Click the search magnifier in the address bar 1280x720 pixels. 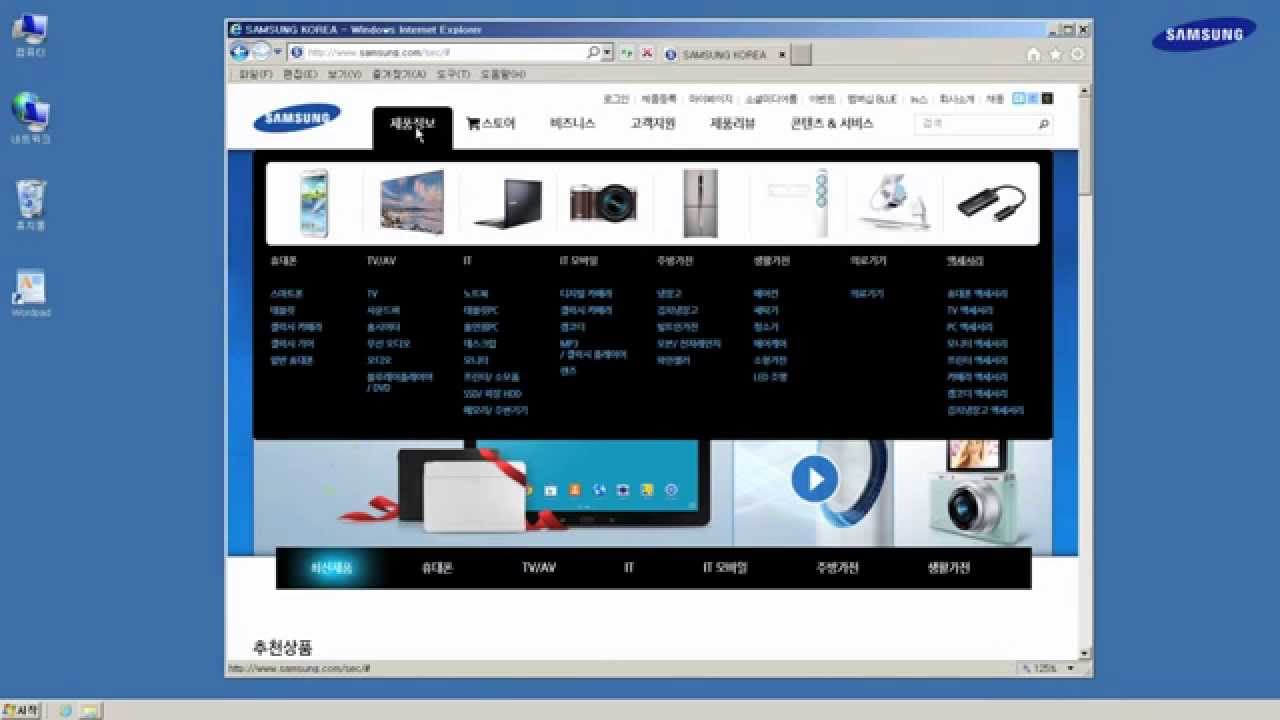[x=594, y=52]
